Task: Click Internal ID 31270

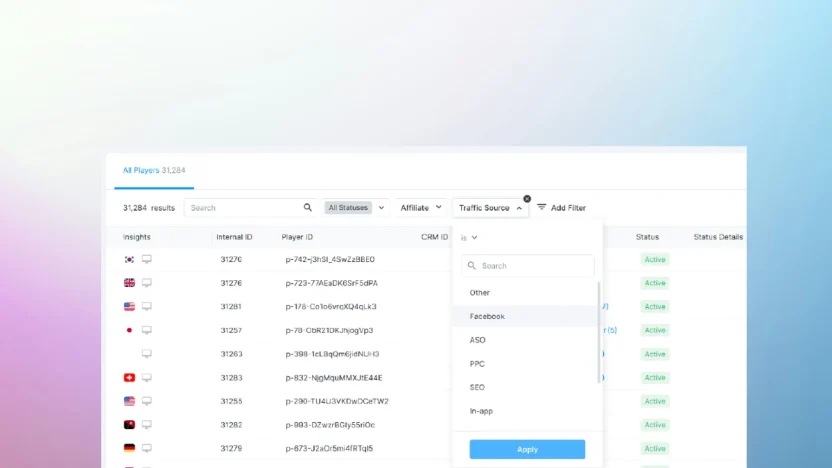Action: pos(231,259)
